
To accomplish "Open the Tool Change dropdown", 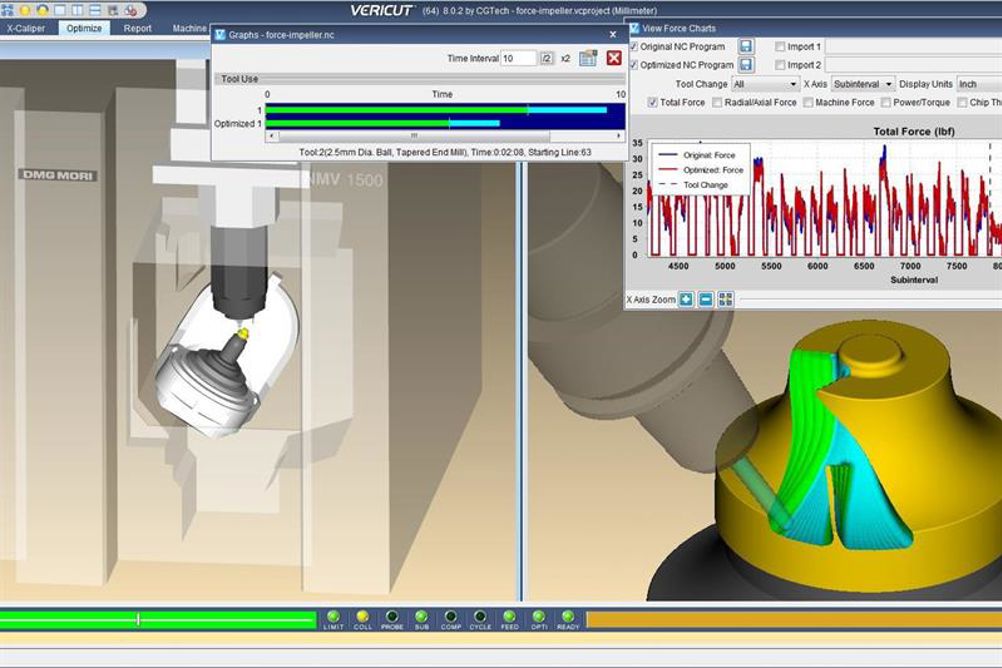I will (765, 84).
